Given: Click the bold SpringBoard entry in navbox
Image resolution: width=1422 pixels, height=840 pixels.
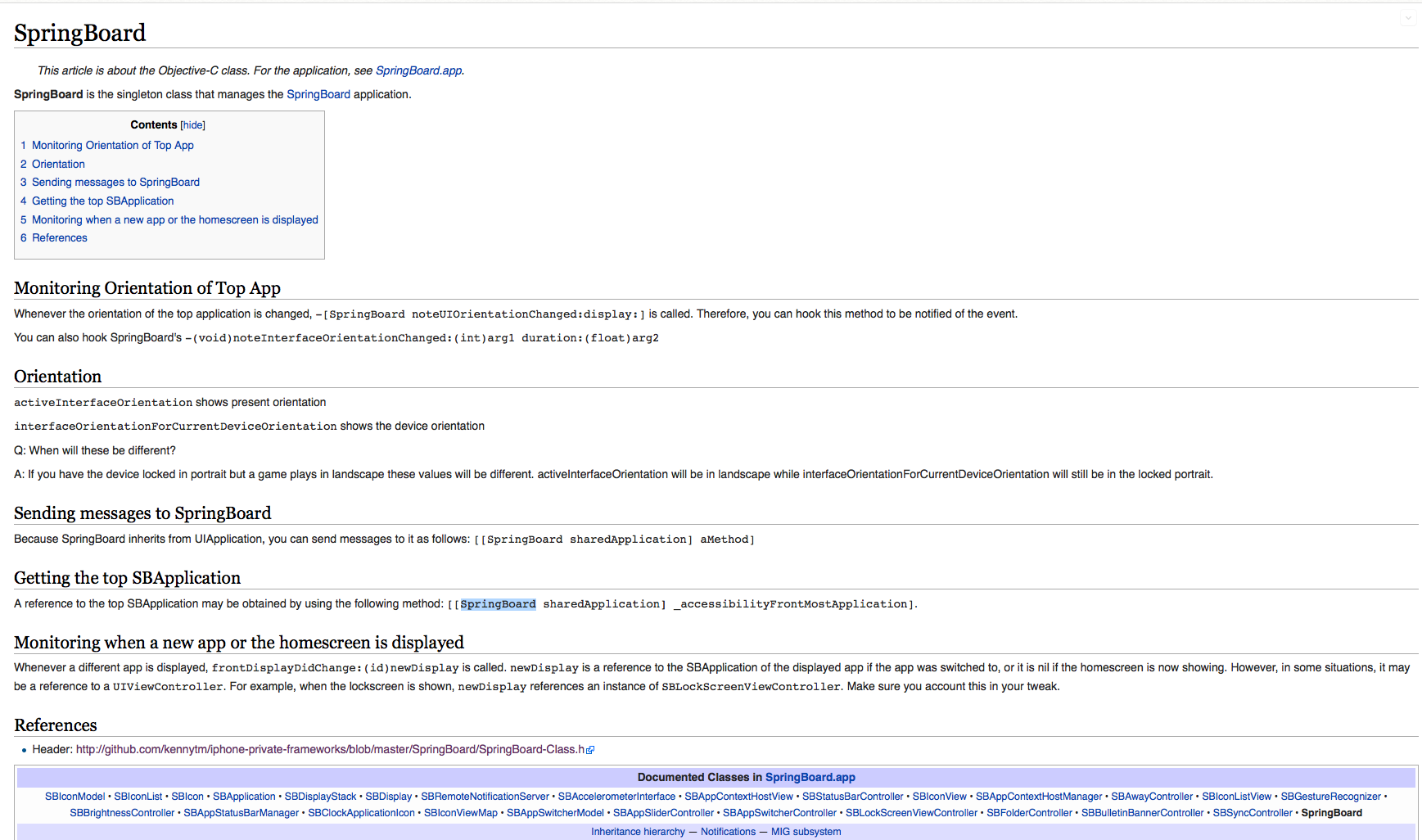Looking at the screenshot, I should pos(1331,813).
